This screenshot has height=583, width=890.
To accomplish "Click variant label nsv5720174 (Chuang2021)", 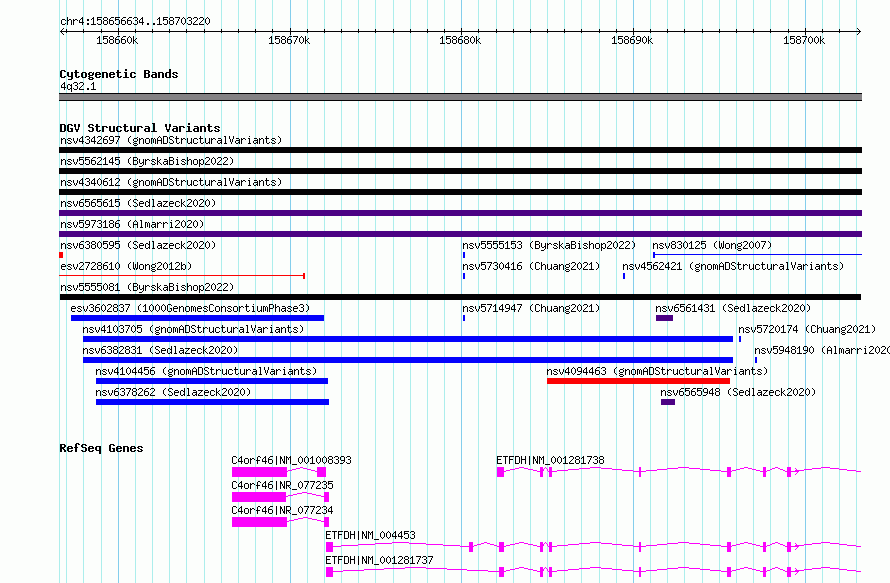I will click(807, 329).
